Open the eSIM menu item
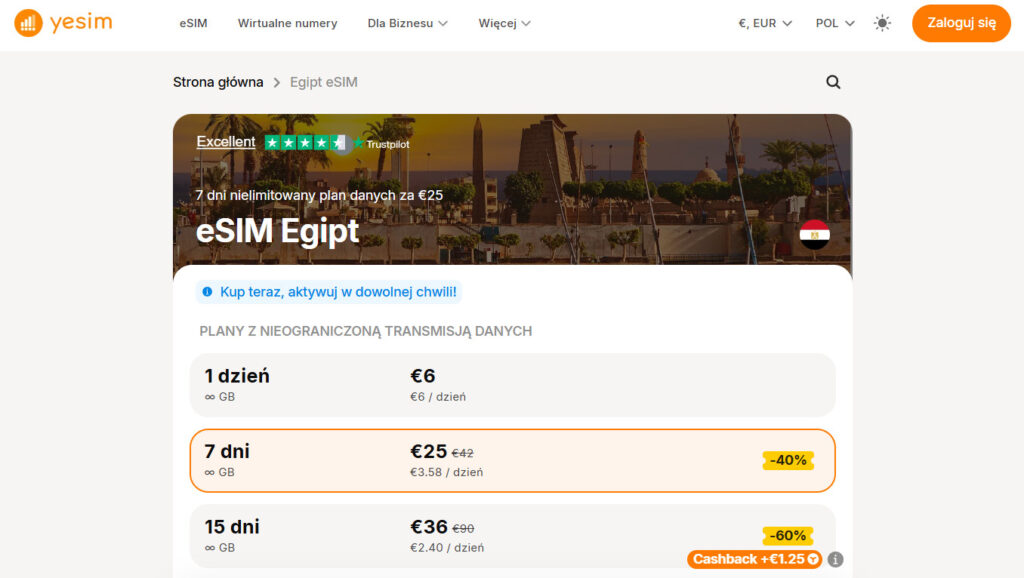 pyautogui.click(x=193, y=22)
